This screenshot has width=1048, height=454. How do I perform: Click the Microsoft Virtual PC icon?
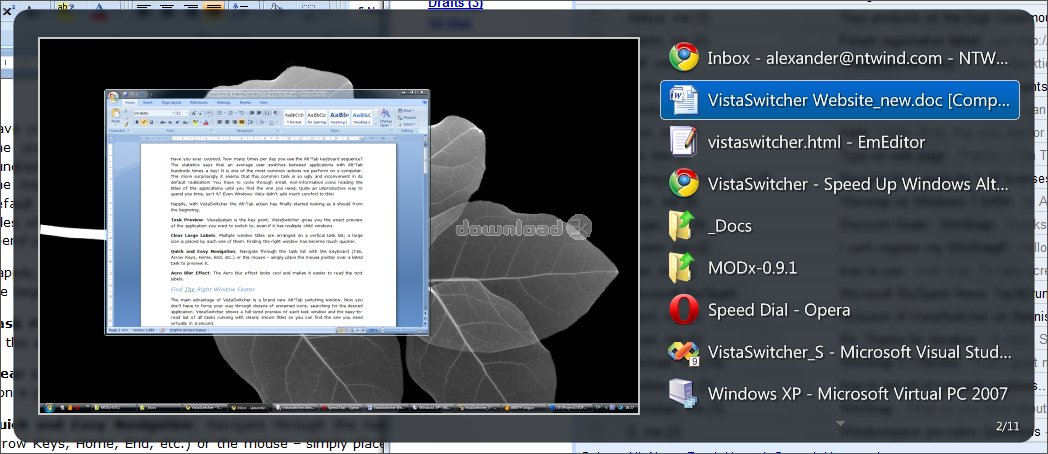point(684,393)
